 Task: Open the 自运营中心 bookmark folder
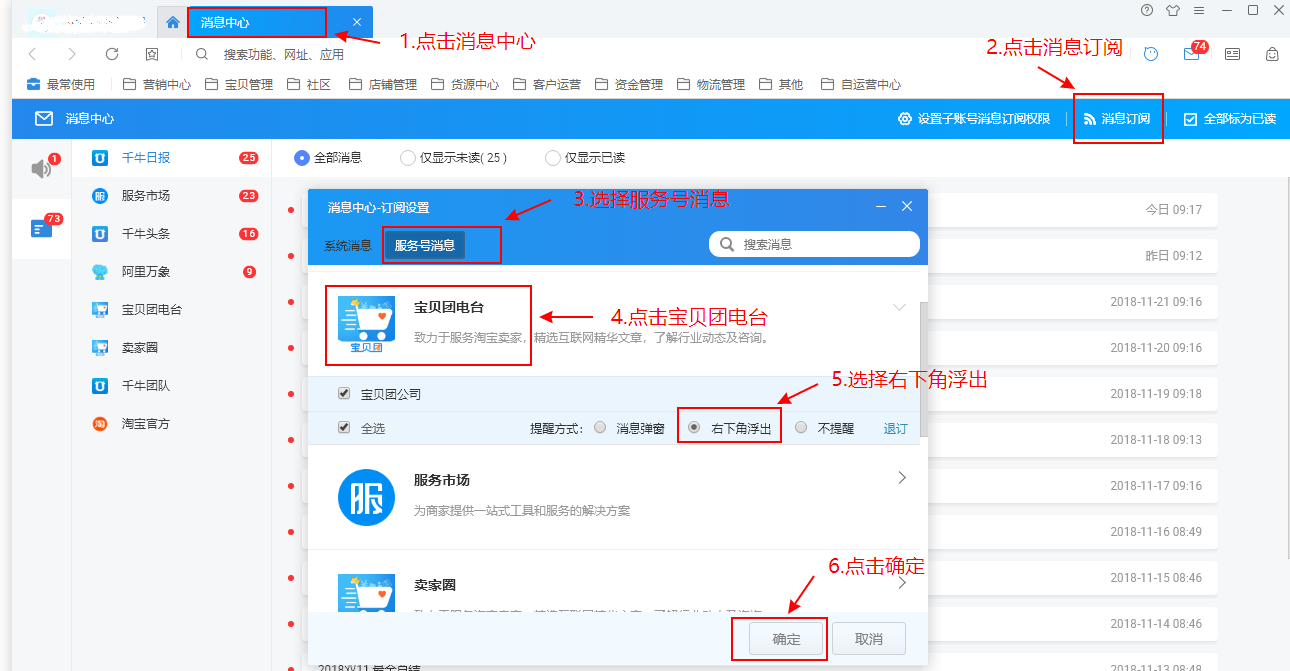click(x=860, y=84)
